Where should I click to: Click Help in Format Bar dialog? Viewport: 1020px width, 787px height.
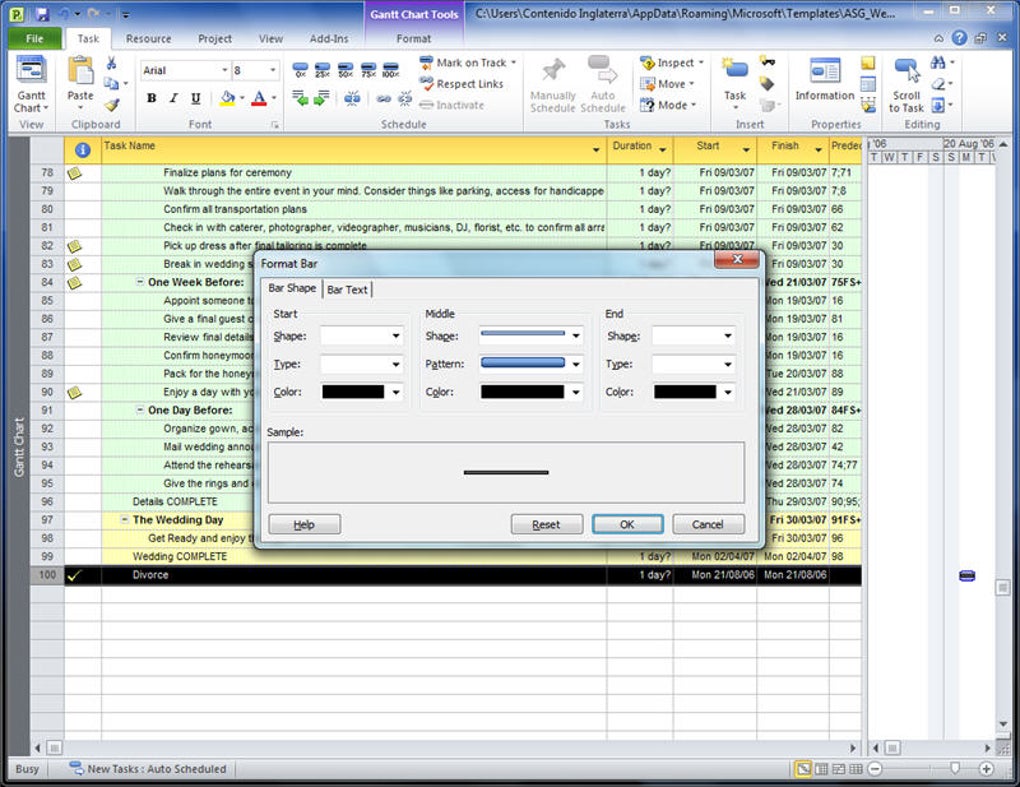click(304, 524)
